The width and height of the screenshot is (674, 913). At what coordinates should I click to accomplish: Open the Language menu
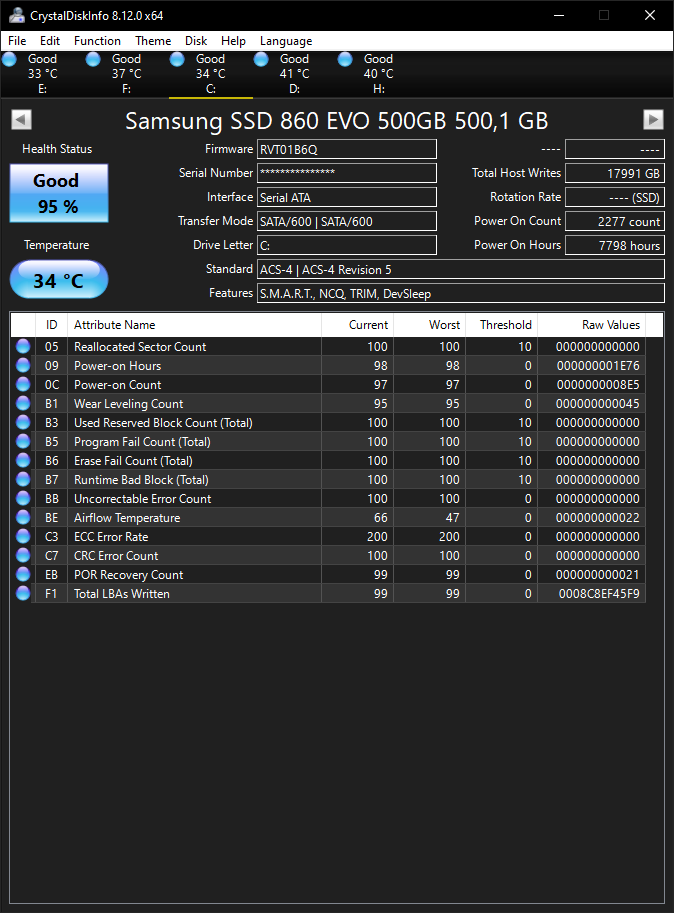(286, 41)
